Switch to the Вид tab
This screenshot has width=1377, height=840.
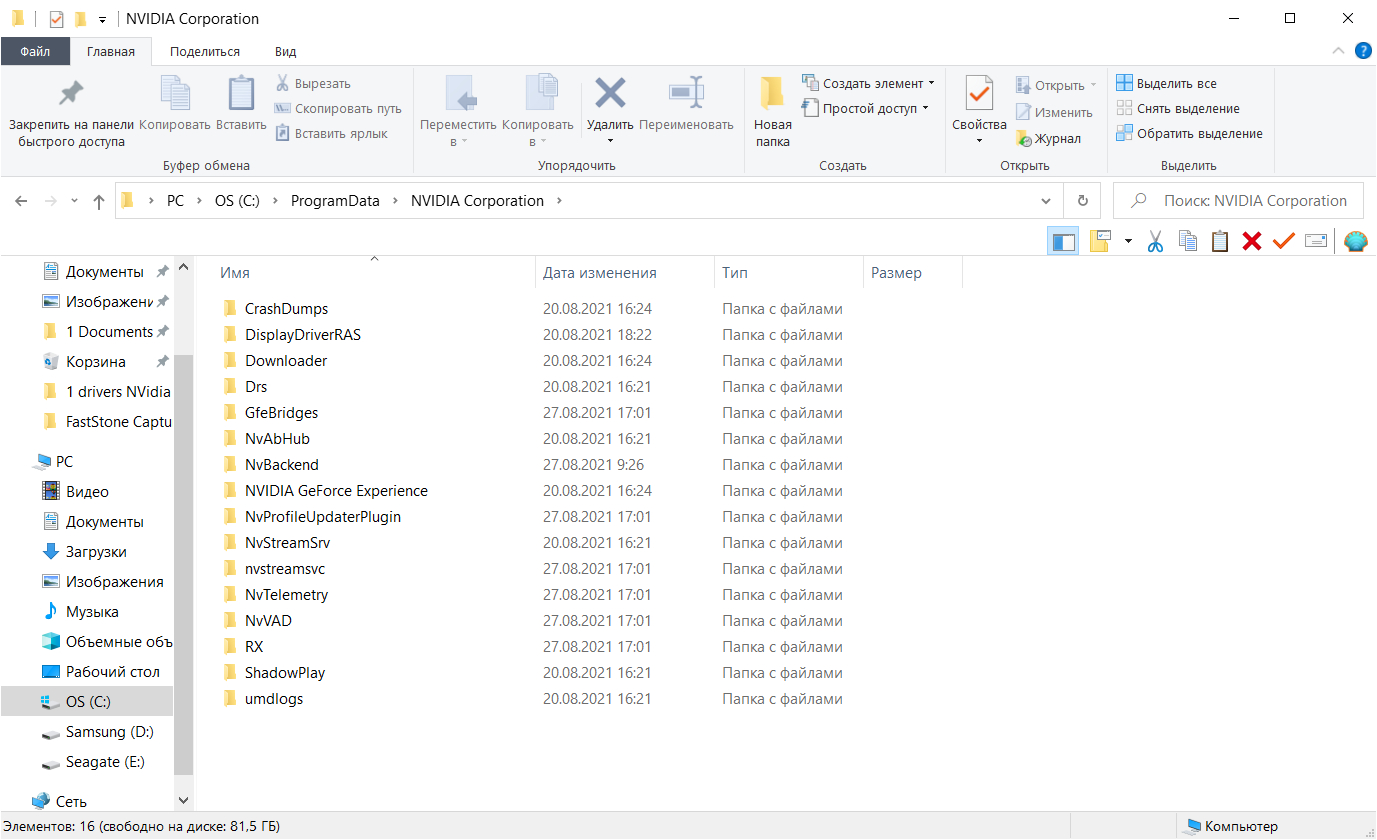click(285, 51)
